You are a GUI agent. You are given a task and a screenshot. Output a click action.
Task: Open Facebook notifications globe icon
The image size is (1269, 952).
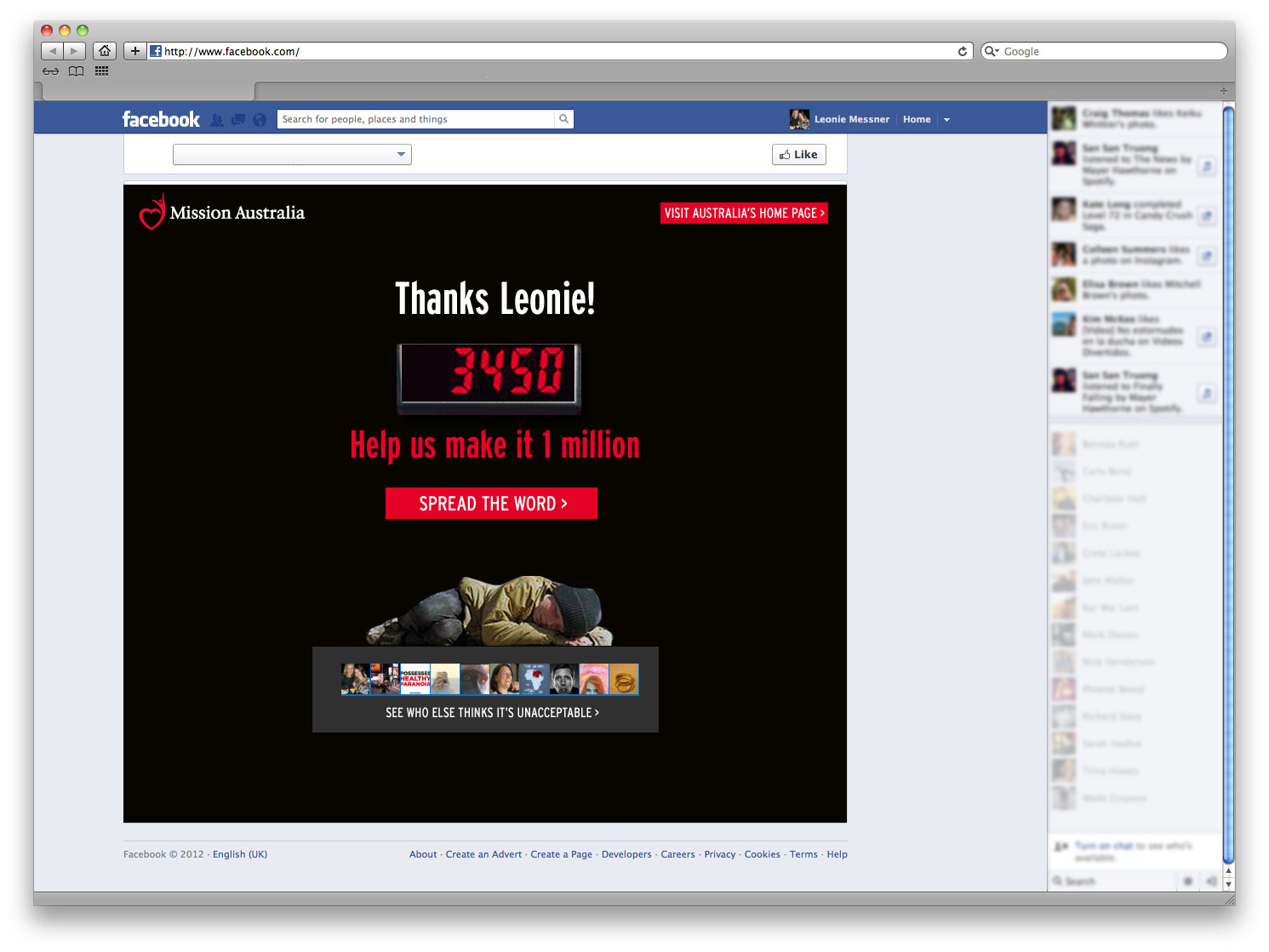(260, 120)
